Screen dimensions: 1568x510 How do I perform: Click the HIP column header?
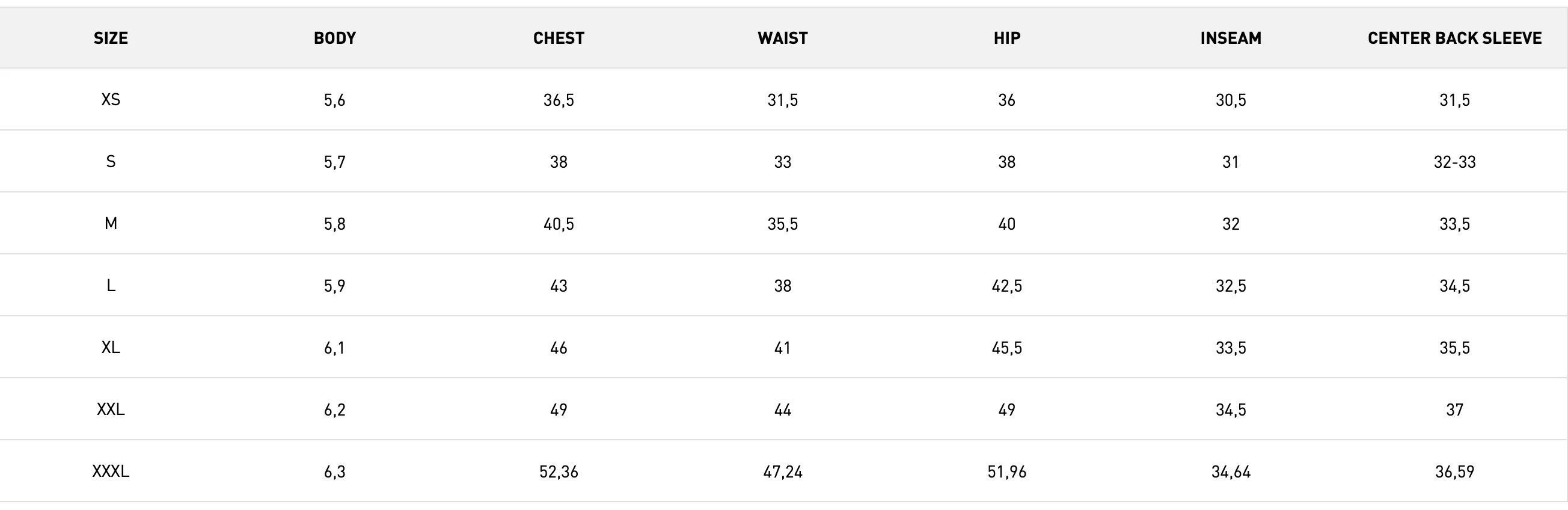(x=1007, y=38)
